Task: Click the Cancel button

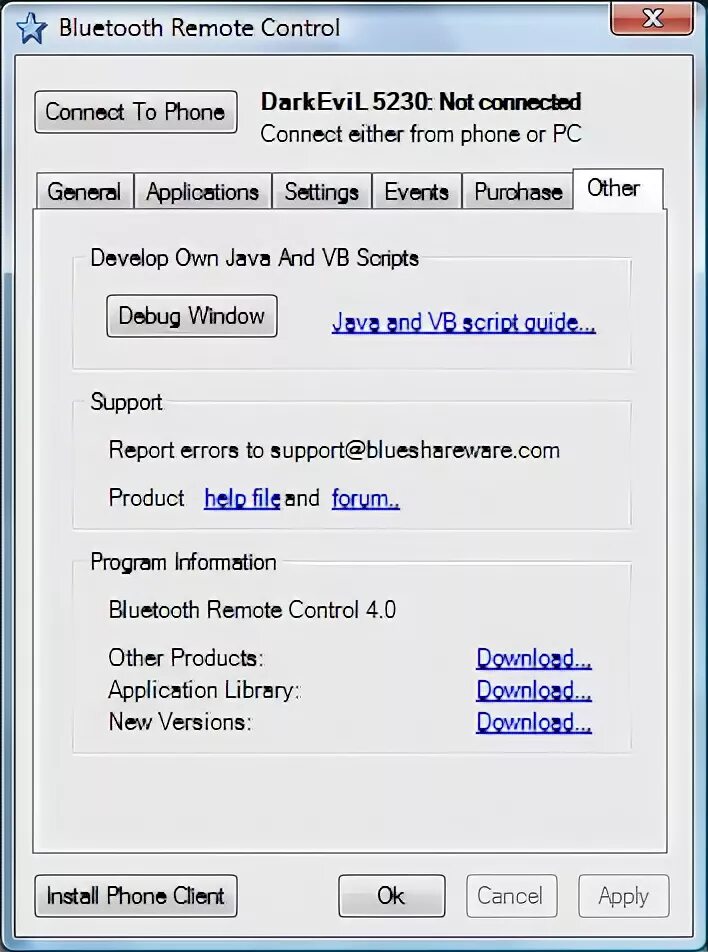Action: tap(511, 896)
